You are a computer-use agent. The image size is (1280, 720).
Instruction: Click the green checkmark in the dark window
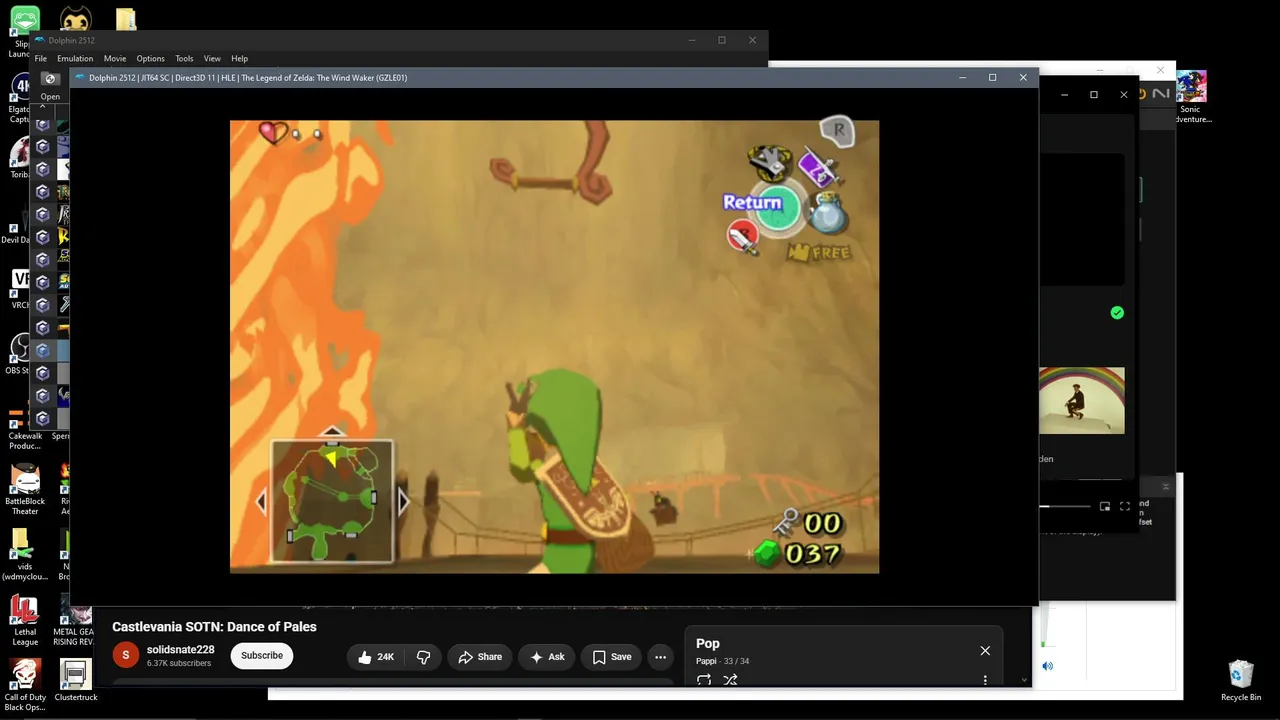coord(1117,313)
